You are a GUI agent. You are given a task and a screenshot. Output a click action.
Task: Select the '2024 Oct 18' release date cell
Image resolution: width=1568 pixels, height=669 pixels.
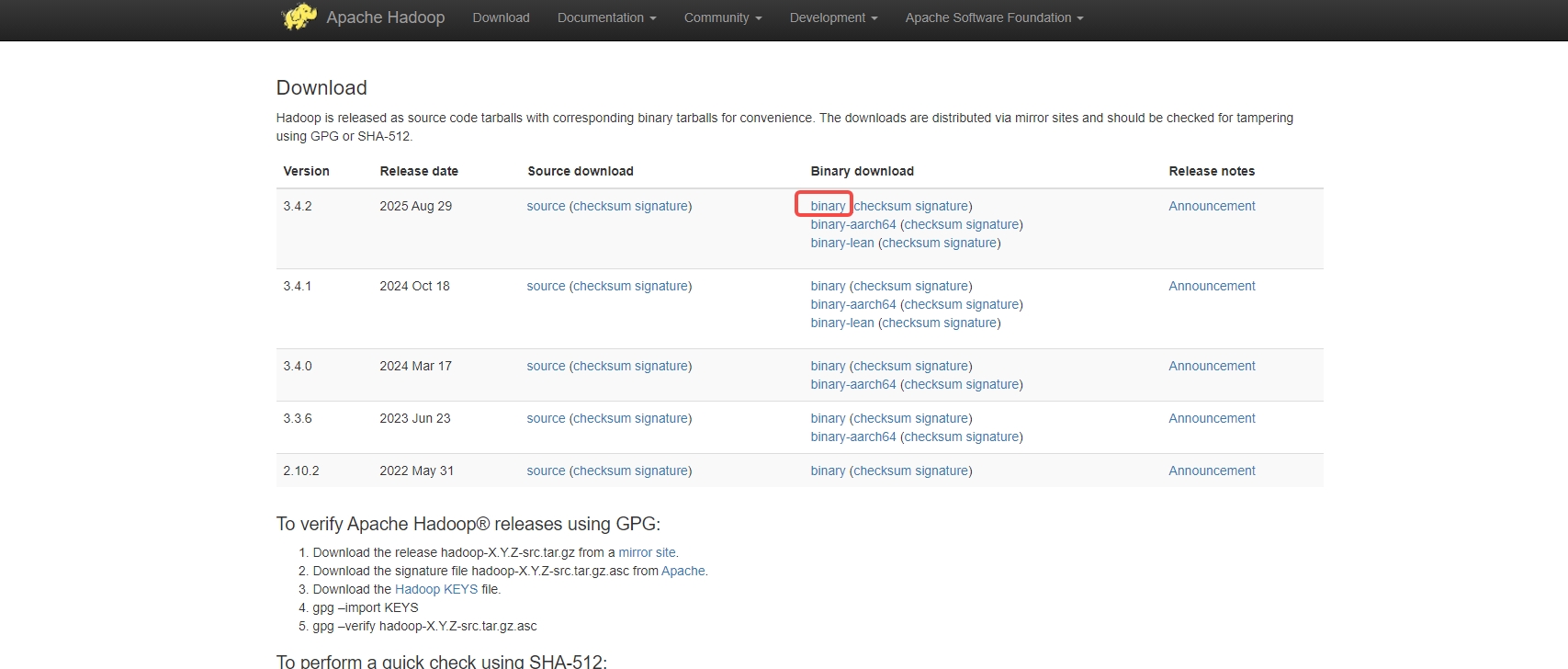[x=415, y=286]
